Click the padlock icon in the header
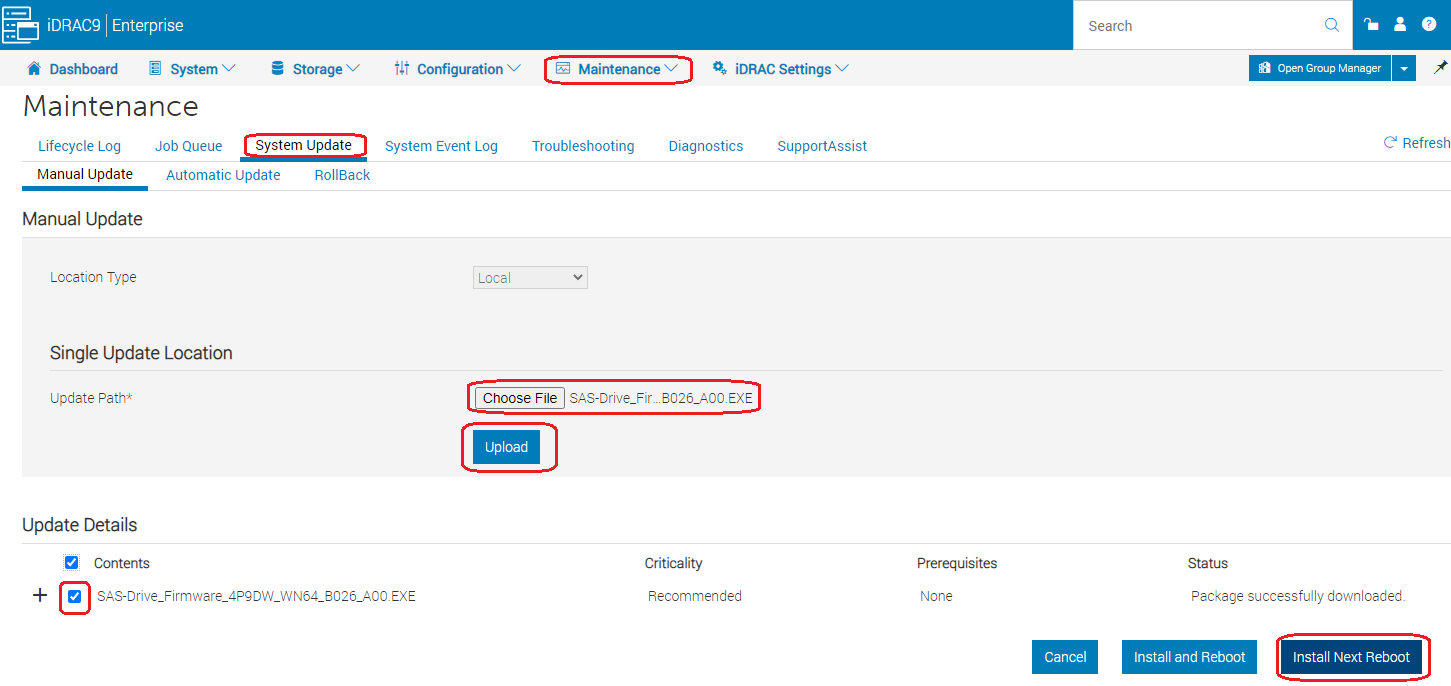Image resolution: width=1451 pixels, height=686 pixels. coord(1370,24)
